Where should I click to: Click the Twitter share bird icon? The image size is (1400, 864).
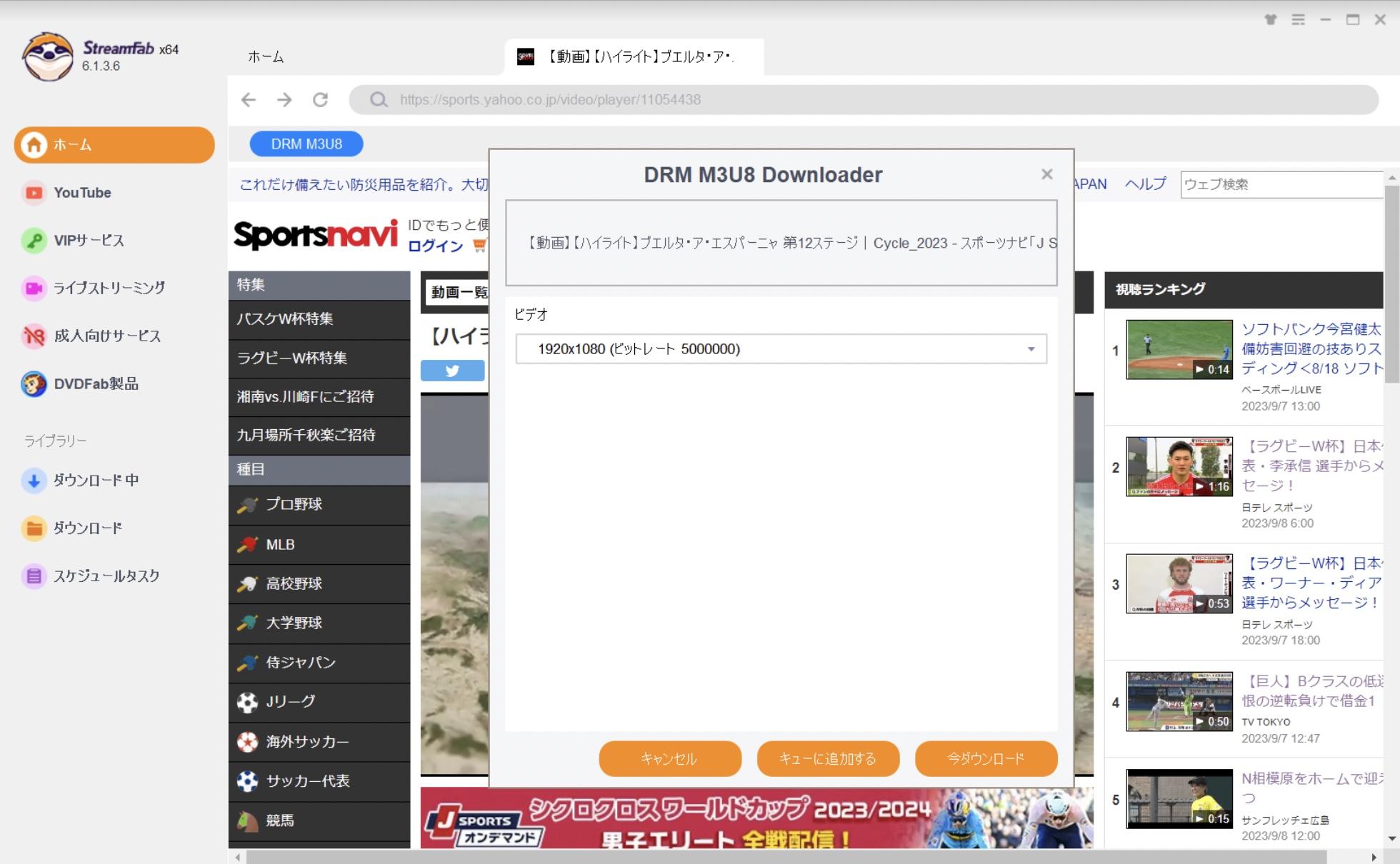452,371
